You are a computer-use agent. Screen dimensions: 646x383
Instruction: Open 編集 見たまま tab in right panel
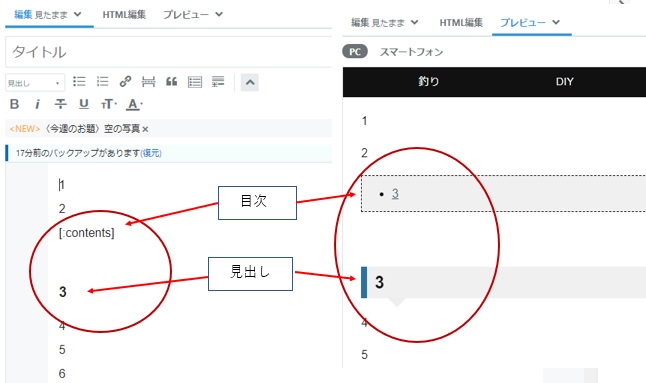tap(378, 23)
